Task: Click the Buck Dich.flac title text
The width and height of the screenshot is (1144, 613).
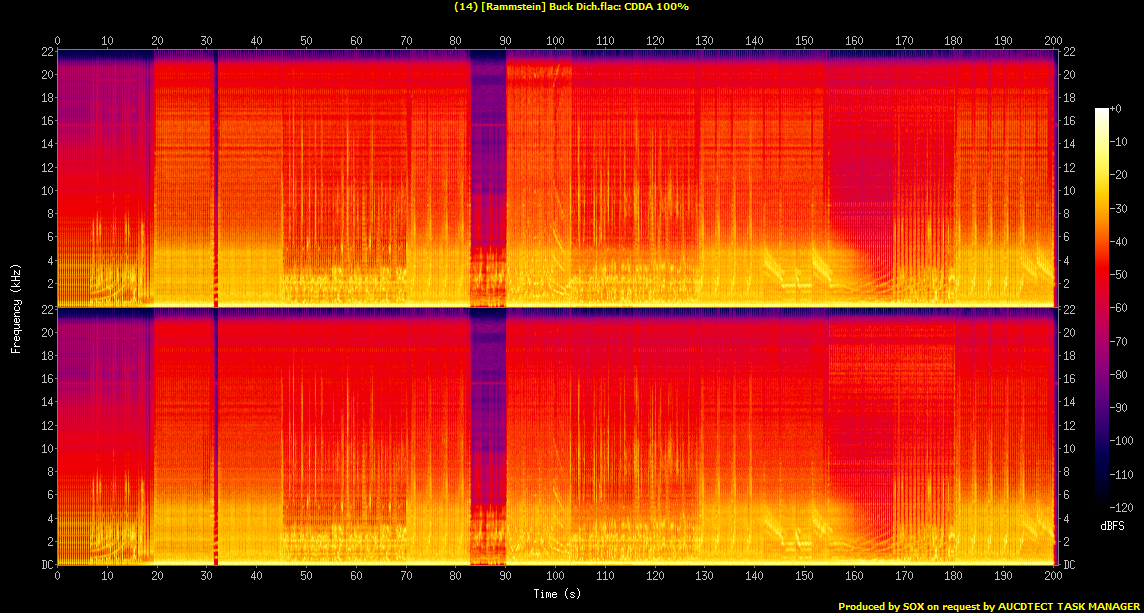Action: point(571,7)
